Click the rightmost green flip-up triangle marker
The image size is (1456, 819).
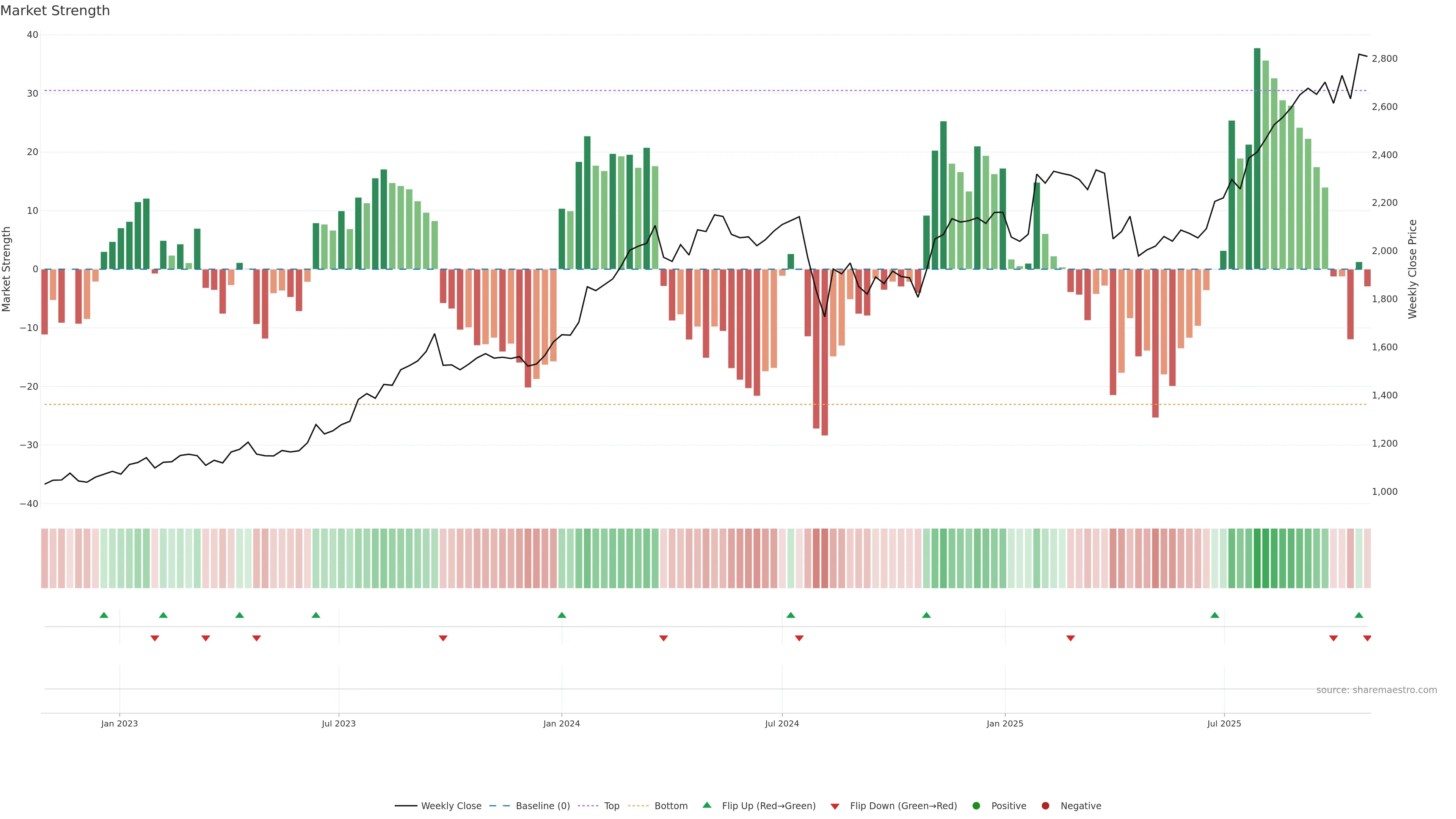click(x=1359, y=615)
